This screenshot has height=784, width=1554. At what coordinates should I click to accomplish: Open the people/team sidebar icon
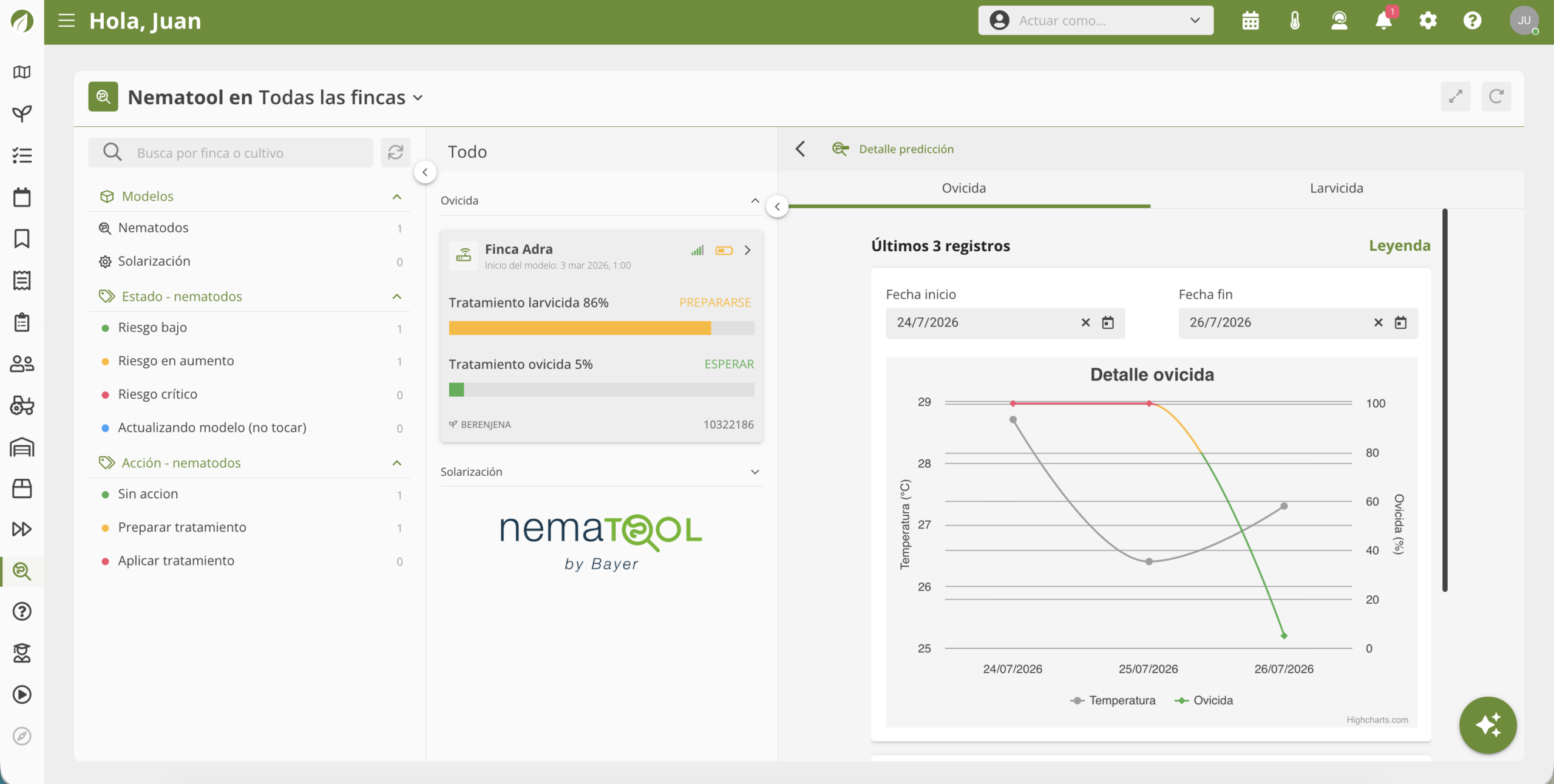click(22, 363)
